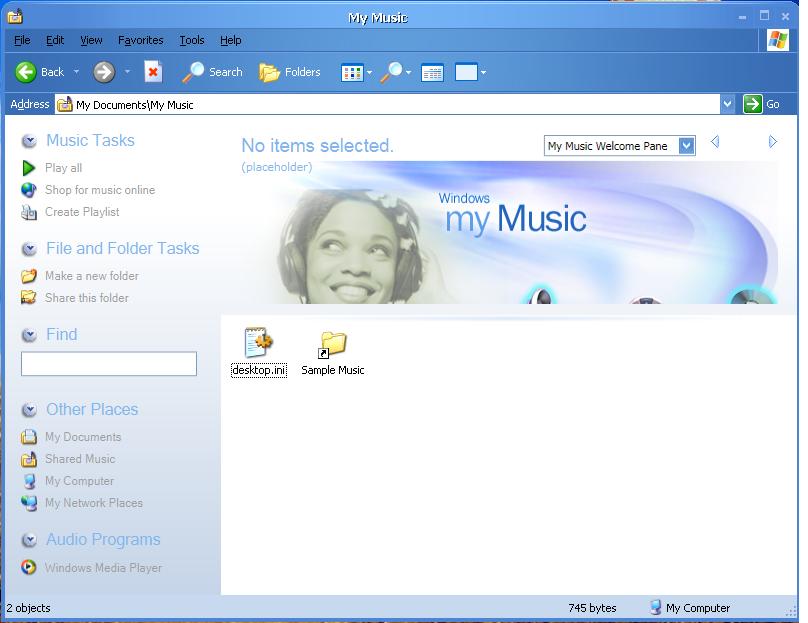Toggle the Folders pane button
This screenshot has height=623, width=808.
(290, 72)
